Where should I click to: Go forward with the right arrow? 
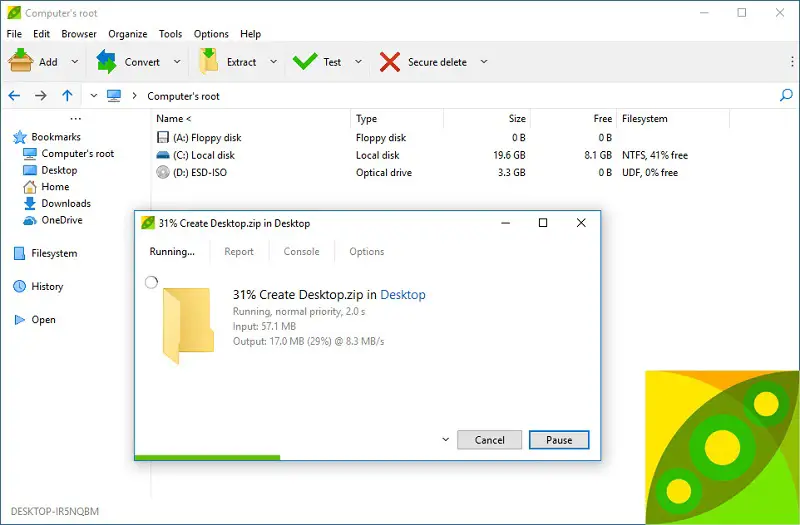(41, 95)
